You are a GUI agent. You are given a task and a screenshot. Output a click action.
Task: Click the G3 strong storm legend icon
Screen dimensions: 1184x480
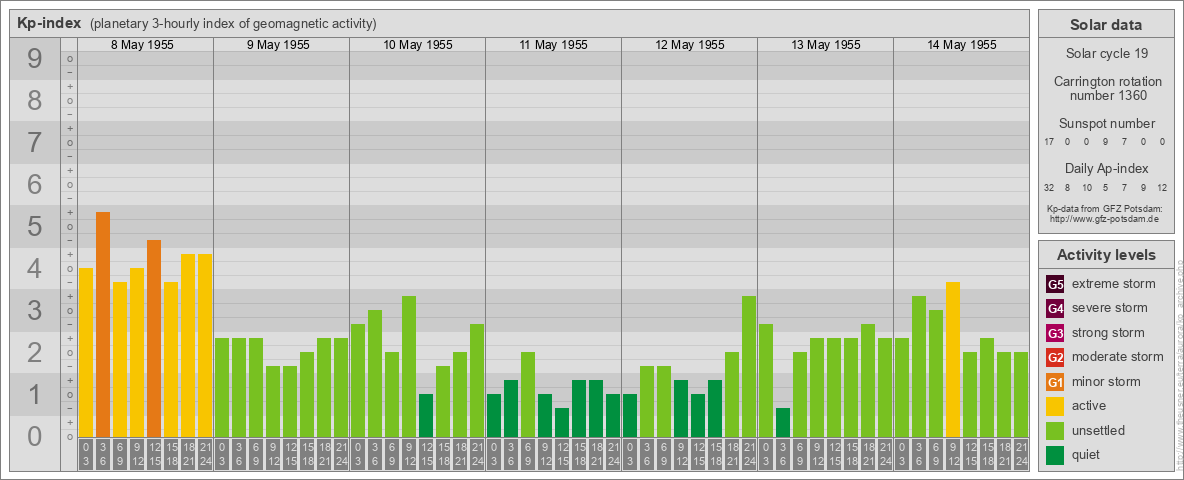tap(1055, 333)
